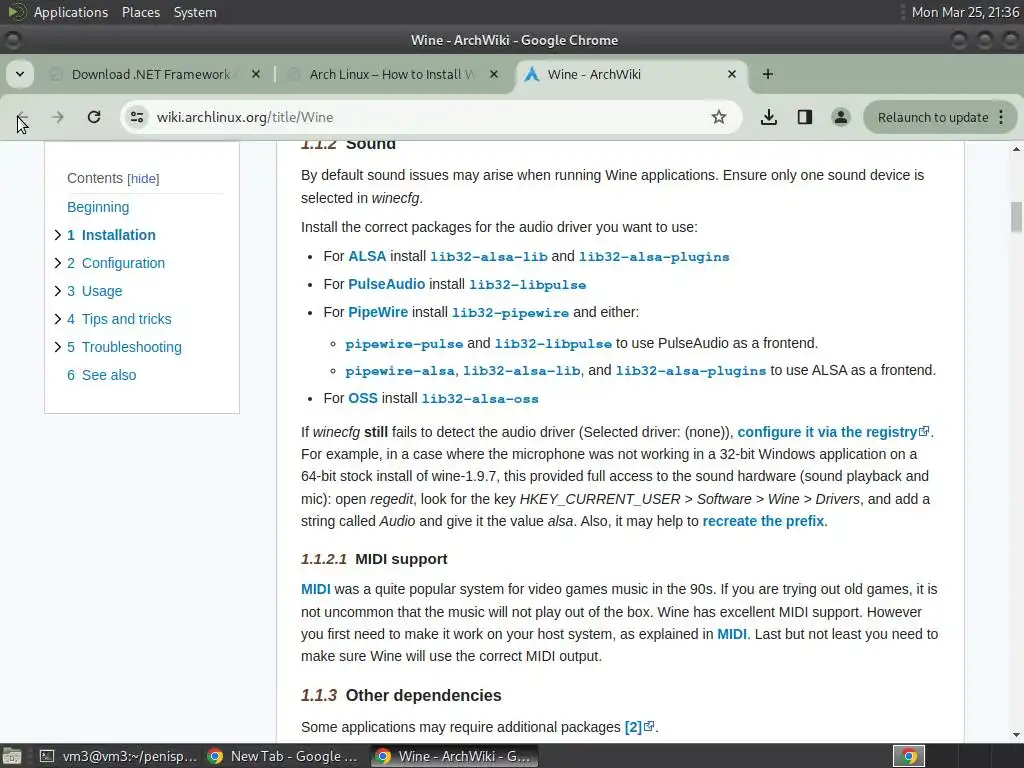
Task: Click the page vertical scrollbar thumb
Action: [1016, 217]
